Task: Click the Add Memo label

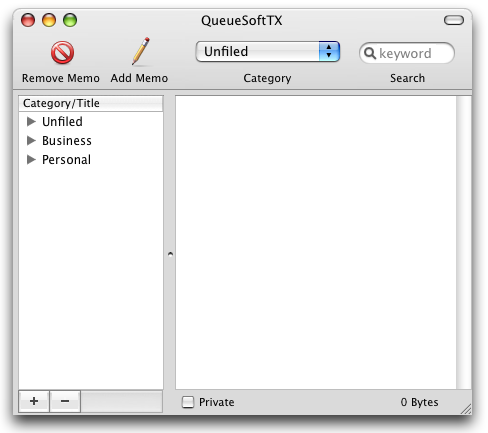Action: click(139, 78)
